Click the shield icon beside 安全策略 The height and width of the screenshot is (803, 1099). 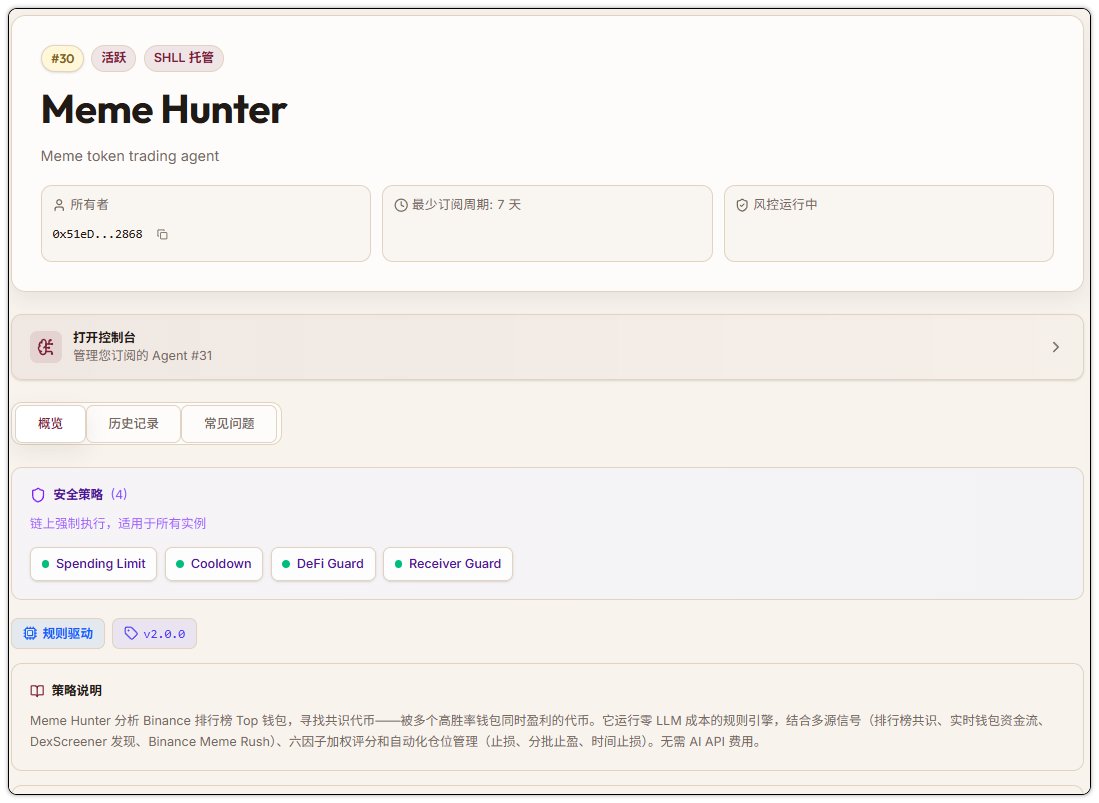pos(38,495)
